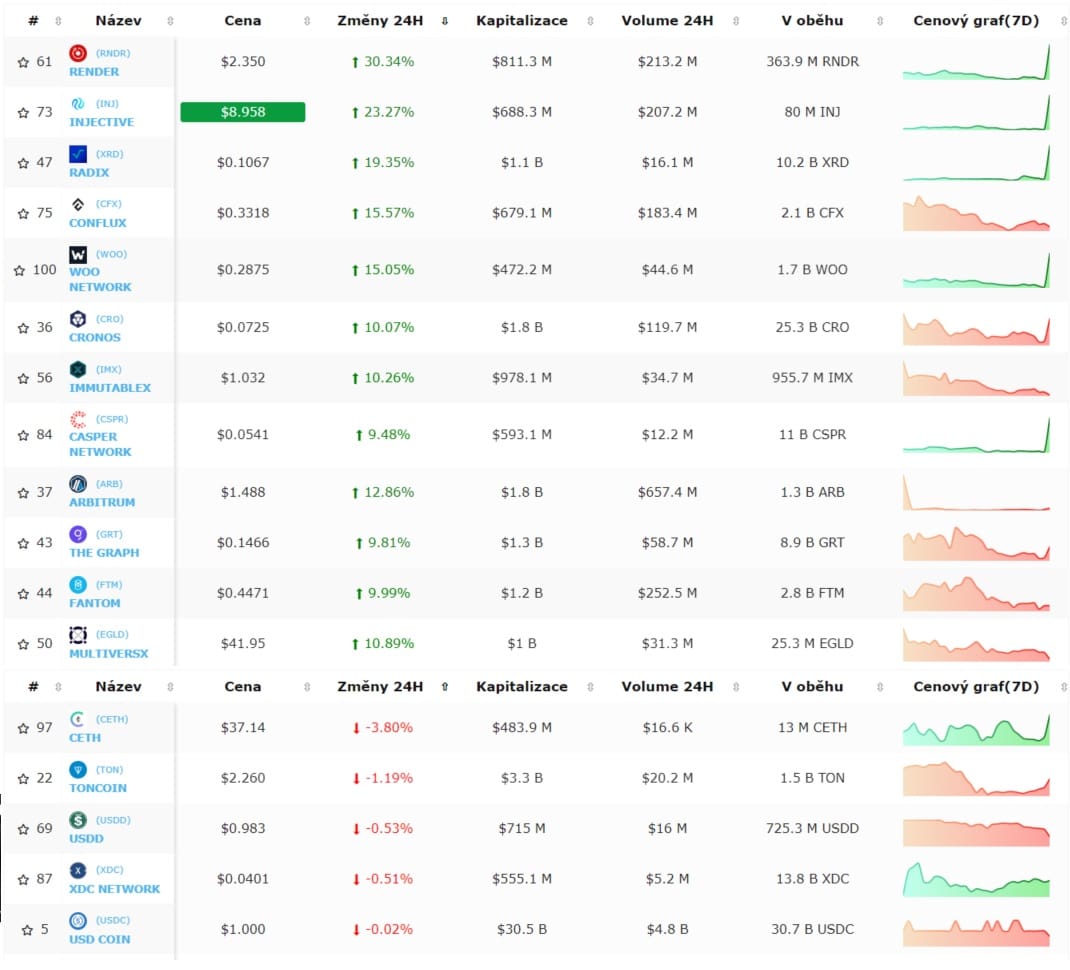Click Kapitalizace header in upper table
Image resolution: width=1070 pixels, height=970 pixels.
click(x=522, y=20)
